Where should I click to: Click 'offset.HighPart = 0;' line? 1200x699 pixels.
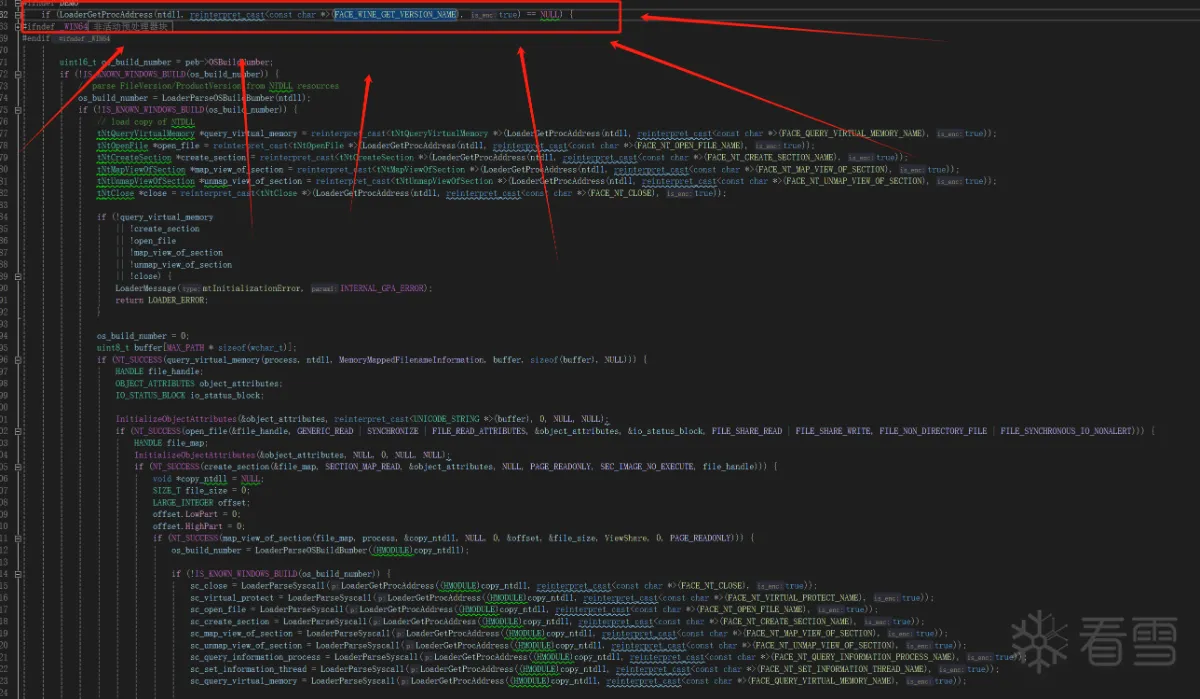point(198,526)
